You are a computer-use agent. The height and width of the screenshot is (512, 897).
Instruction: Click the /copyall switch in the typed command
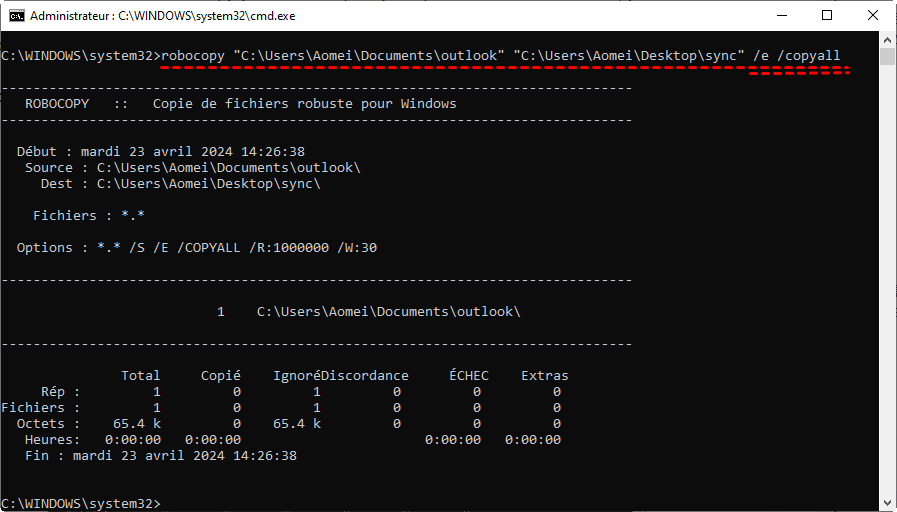(x=807, y=55)
